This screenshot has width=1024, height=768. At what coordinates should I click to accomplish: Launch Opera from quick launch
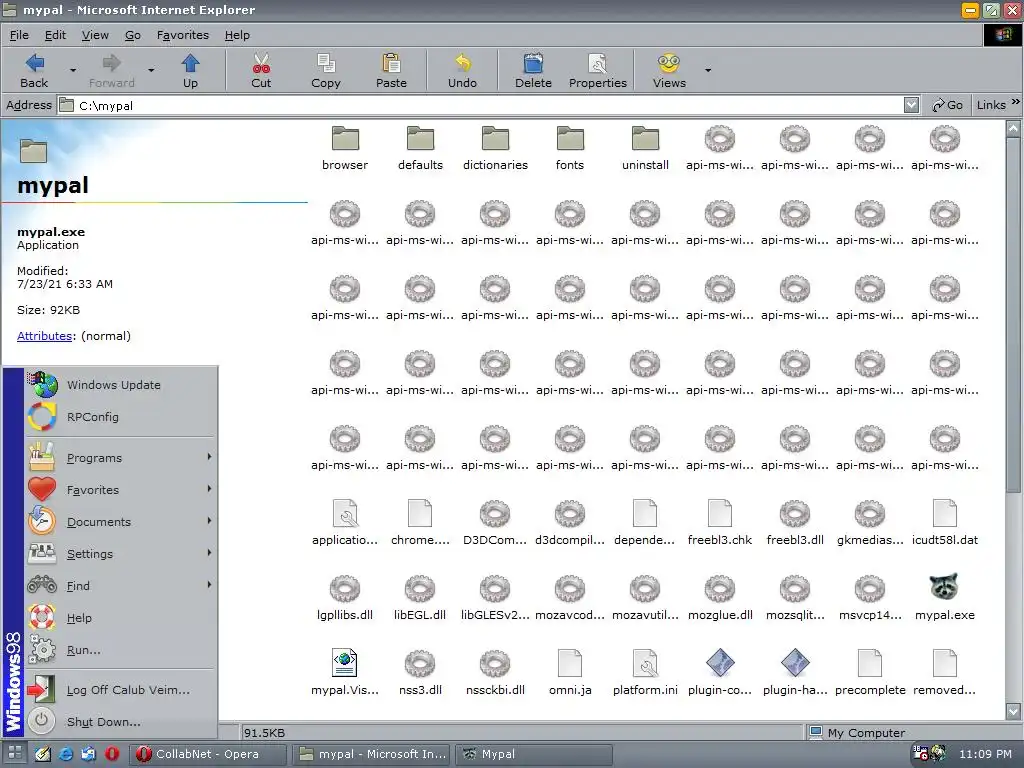click(112, 754)
